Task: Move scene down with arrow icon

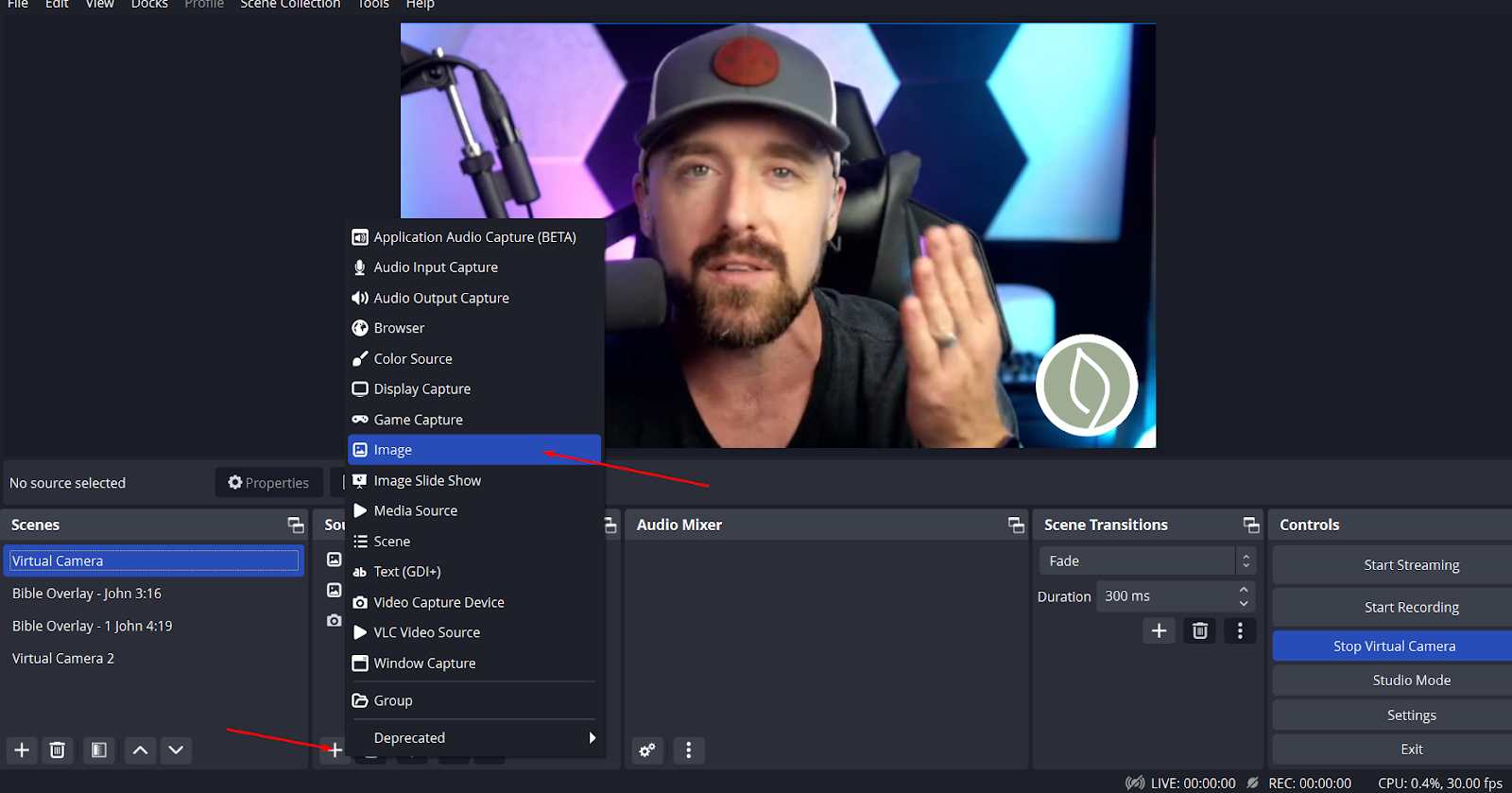Action: coord(176,750)
